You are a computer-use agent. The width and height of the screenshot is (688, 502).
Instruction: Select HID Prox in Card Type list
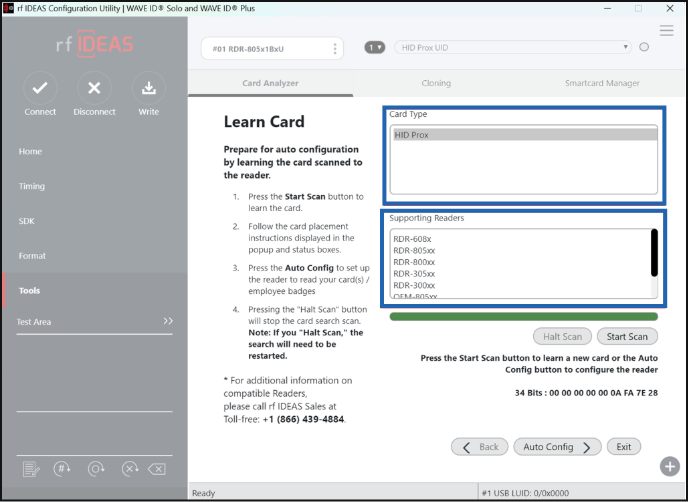(x=523, y=135)
